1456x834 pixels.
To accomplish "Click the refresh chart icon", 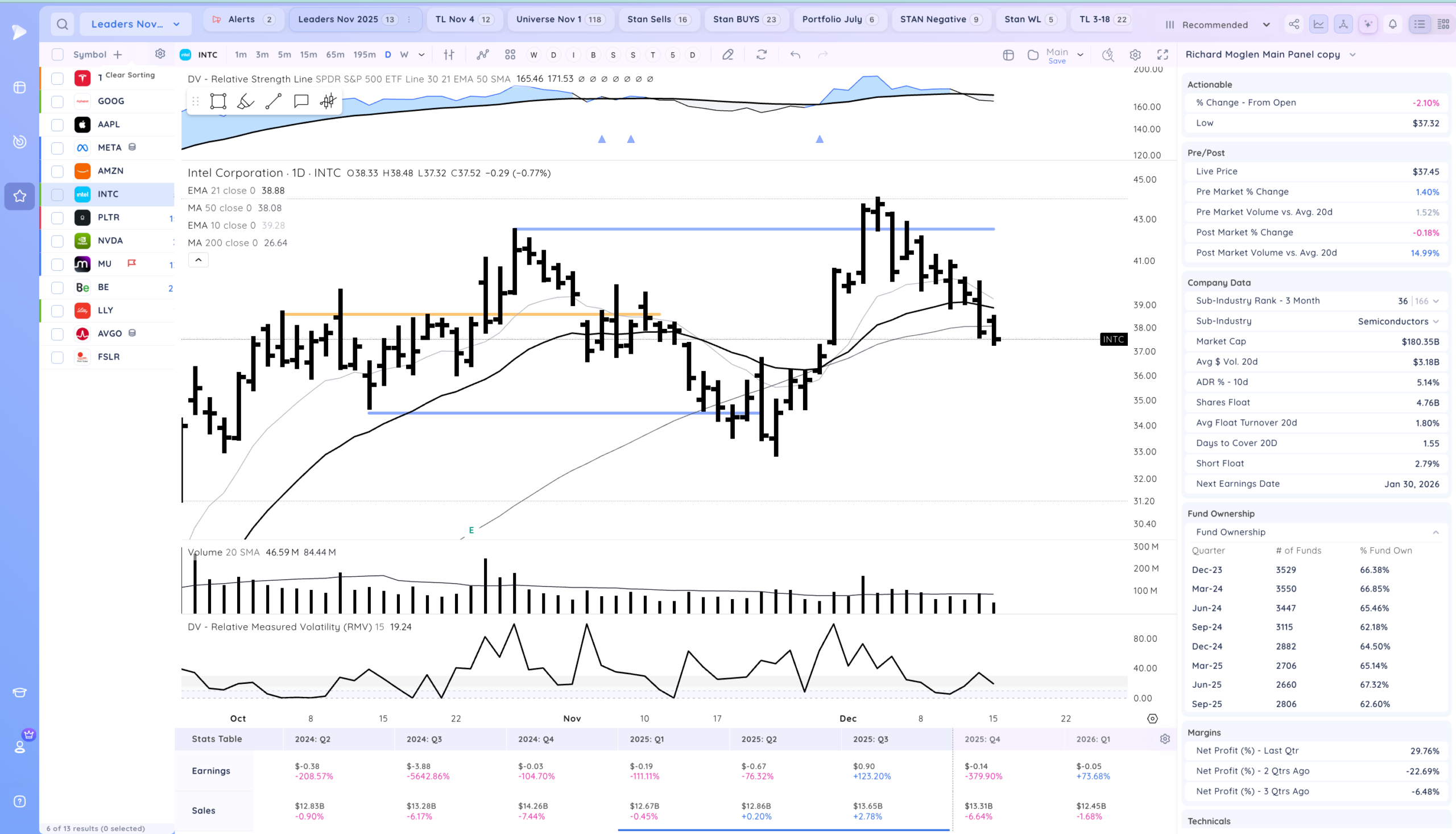I will pyautogui.click(x=762, y=55).
